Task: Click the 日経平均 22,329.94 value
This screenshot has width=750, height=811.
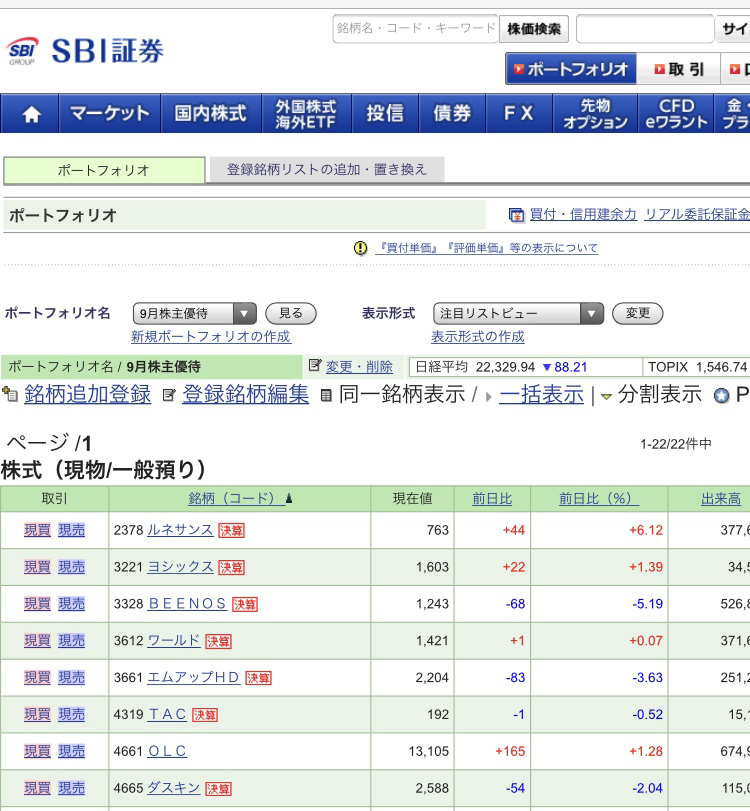Action: click(505, 367)
